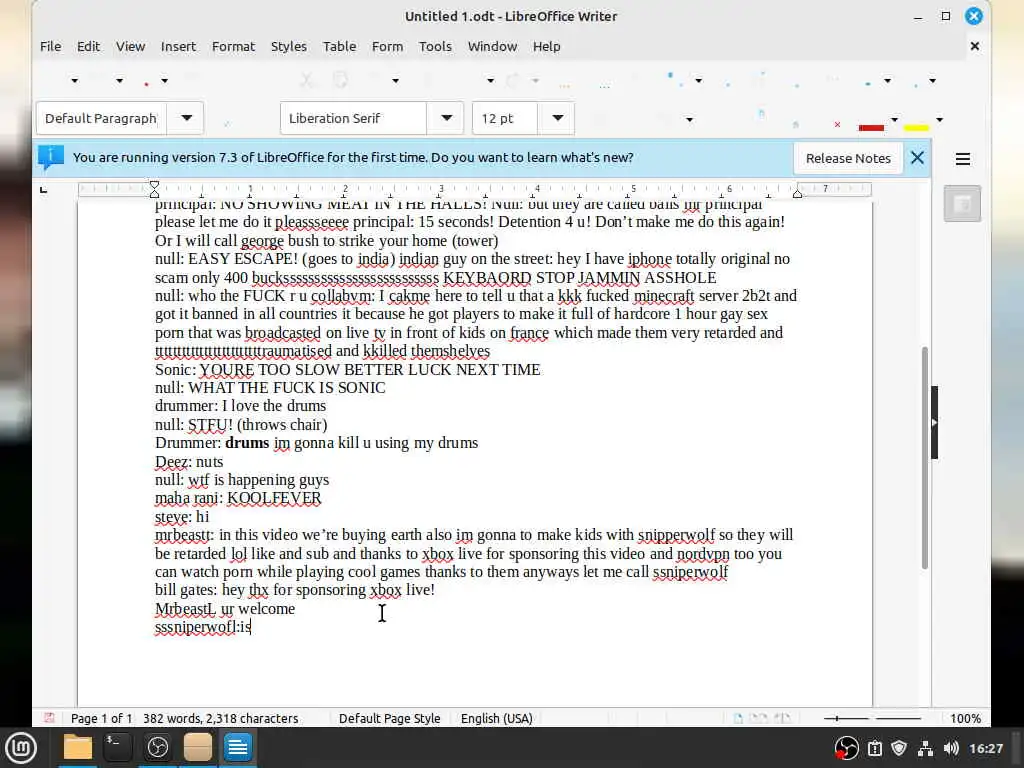Image resolution: width=1024 pixels, height=768 pixels.
Task: Open the View menu
Action: [131, 46]
